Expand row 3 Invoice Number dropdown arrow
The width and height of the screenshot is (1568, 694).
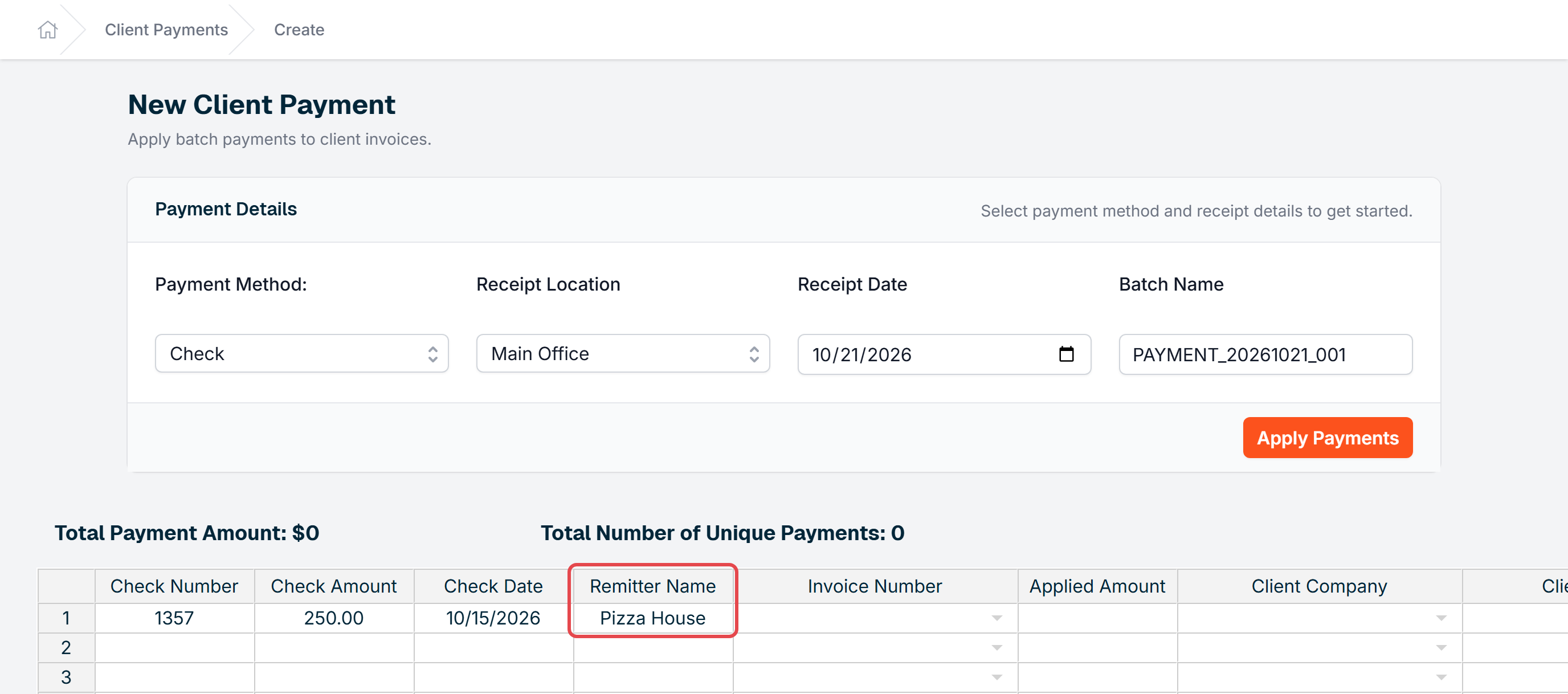[x=997, y=677]
